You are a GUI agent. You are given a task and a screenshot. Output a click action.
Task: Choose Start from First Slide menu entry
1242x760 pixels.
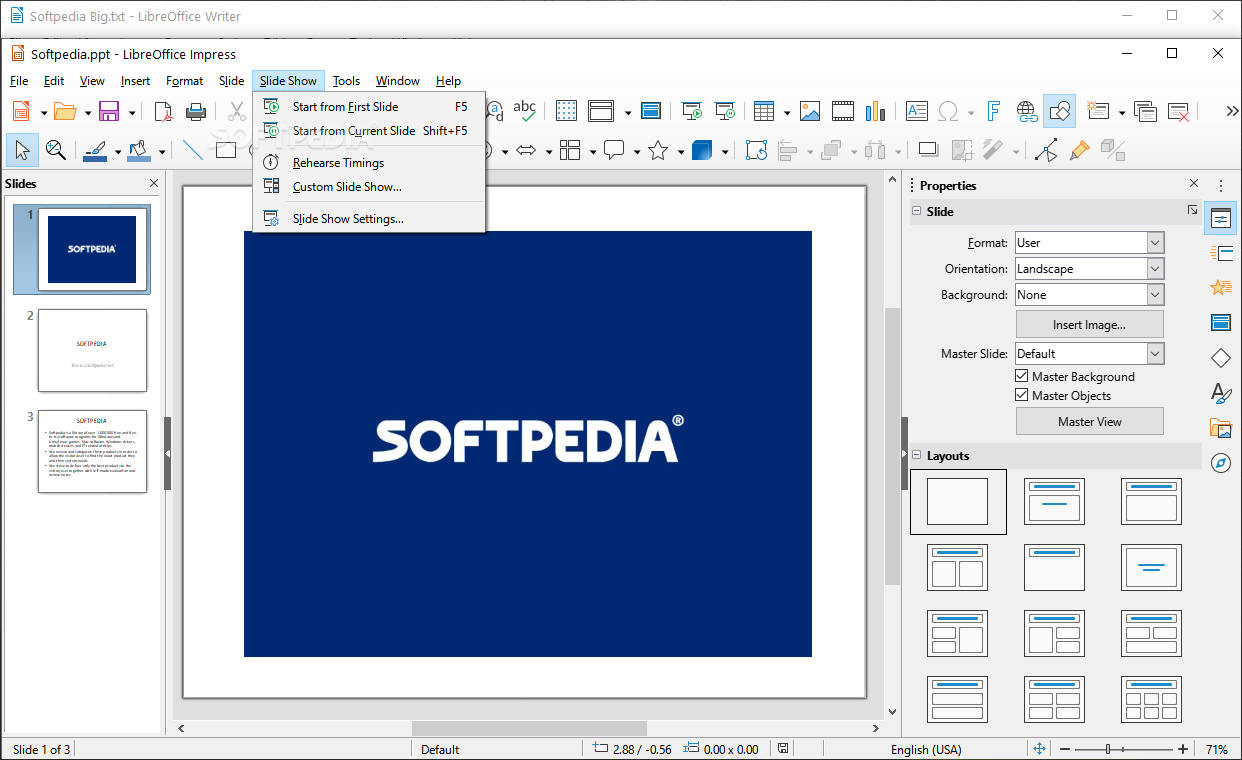tap(369, 106)
